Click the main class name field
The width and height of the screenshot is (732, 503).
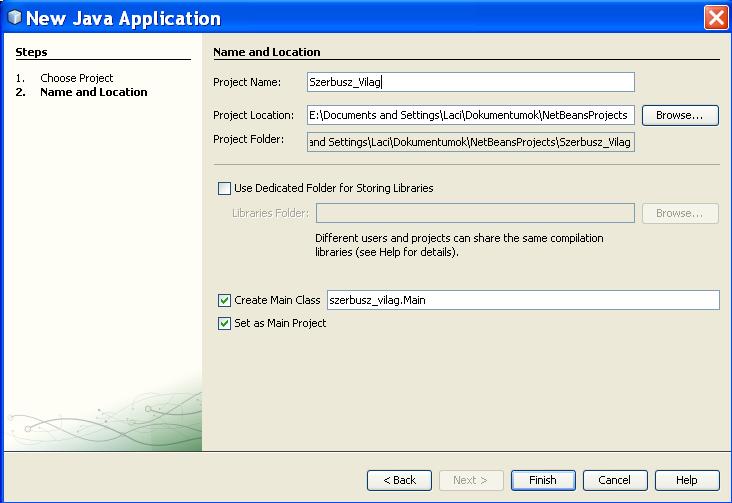click(x=522, y=300)
